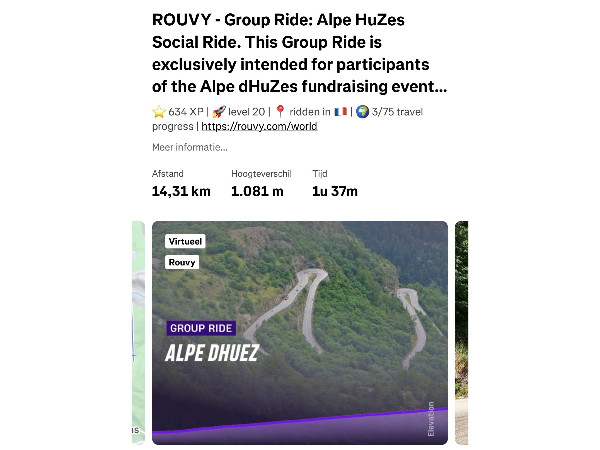Click the purple GROUP RIDE badge
The height and width of the screenshot is (450, 600).
tap(201, 328)
